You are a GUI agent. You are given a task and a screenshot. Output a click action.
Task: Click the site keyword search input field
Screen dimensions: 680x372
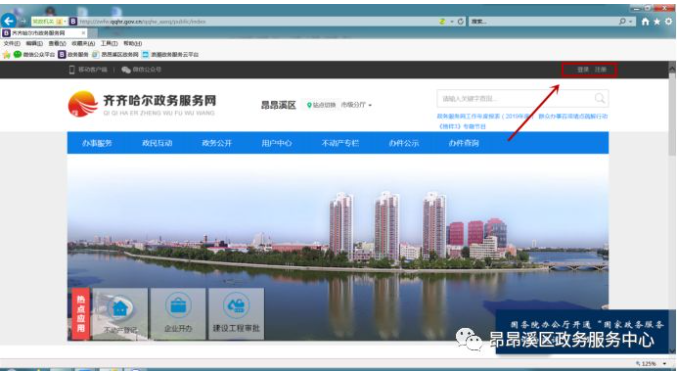point(515,99)
